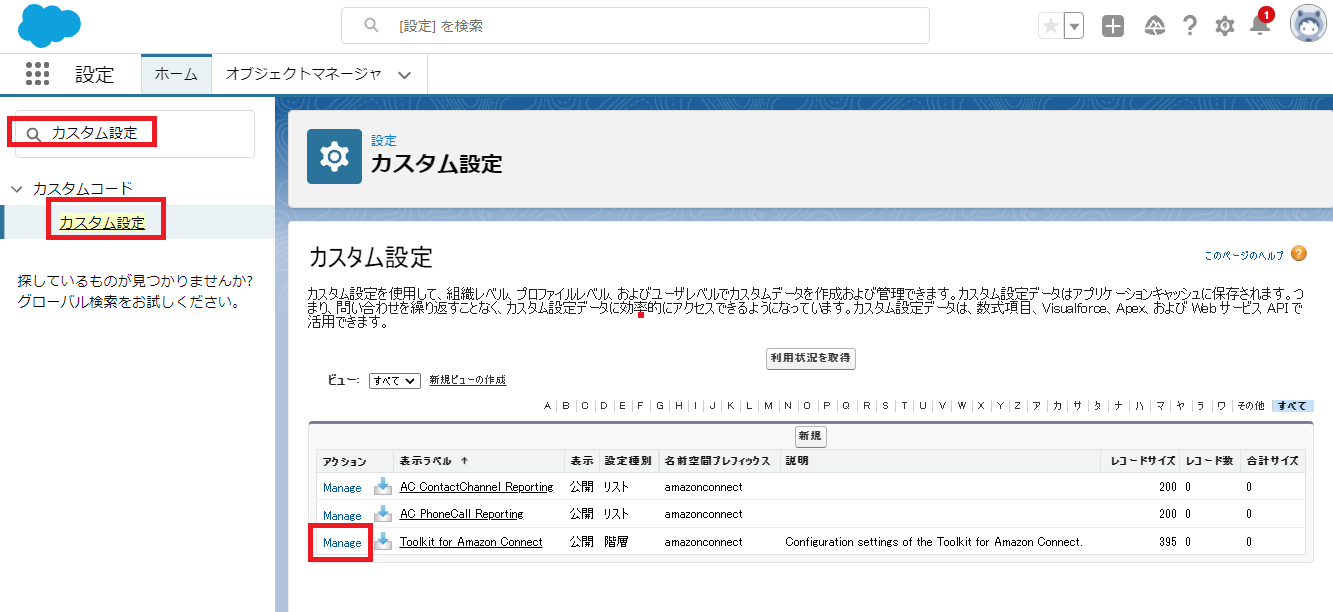
Task: Open the favorites list dropdown arrow
Action: coord(1074,27)
